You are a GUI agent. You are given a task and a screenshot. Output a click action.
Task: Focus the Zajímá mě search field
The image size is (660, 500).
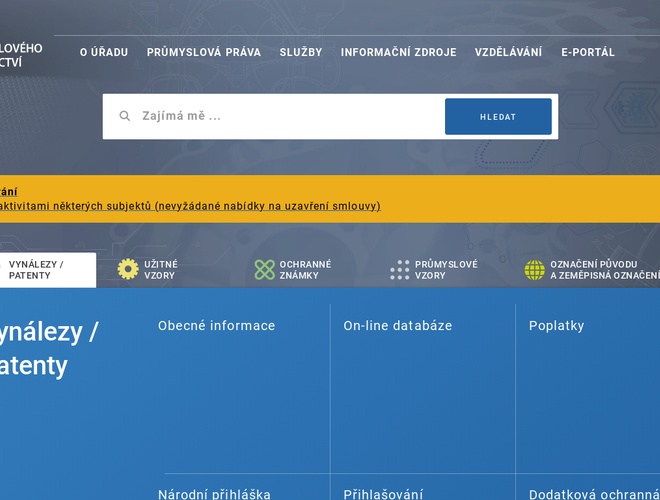coord(285,116)
